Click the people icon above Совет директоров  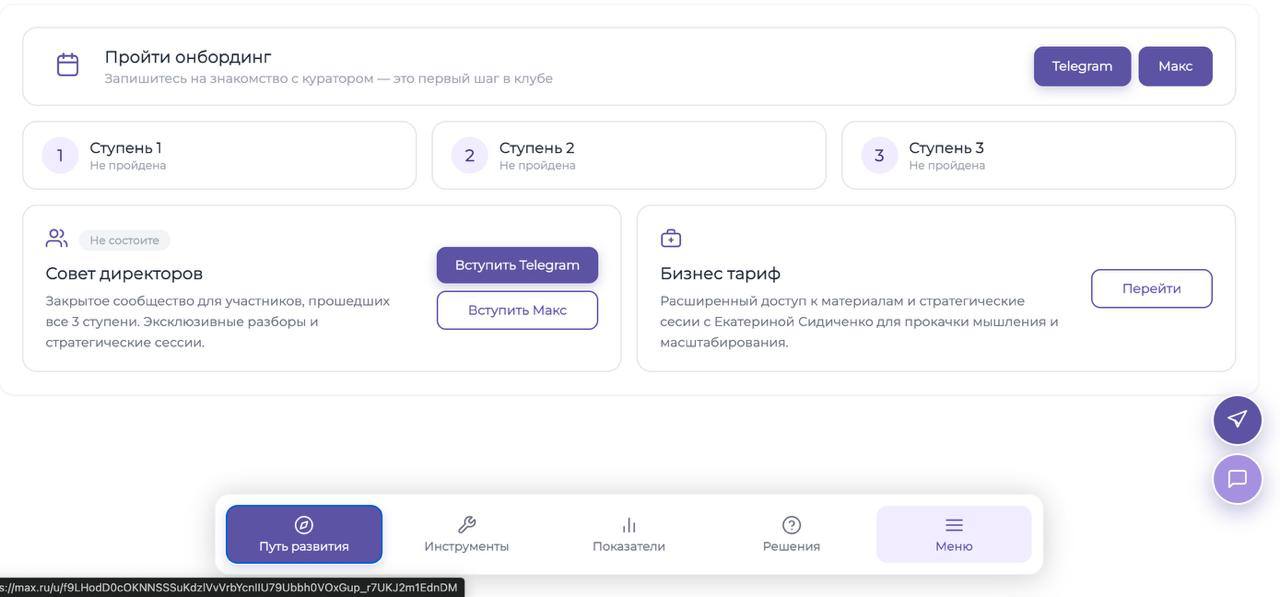(x=57, y=238)
